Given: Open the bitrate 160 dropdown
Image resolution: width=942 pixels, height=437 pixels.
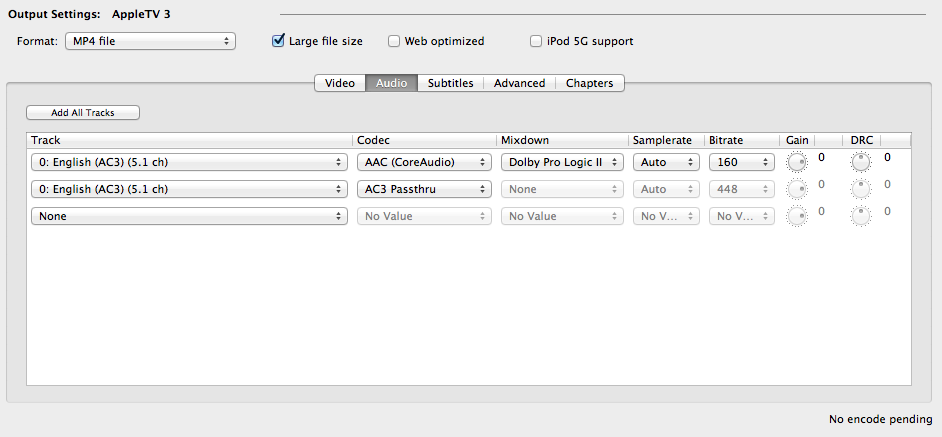Looking at the screenshot, I should point(741,162).
